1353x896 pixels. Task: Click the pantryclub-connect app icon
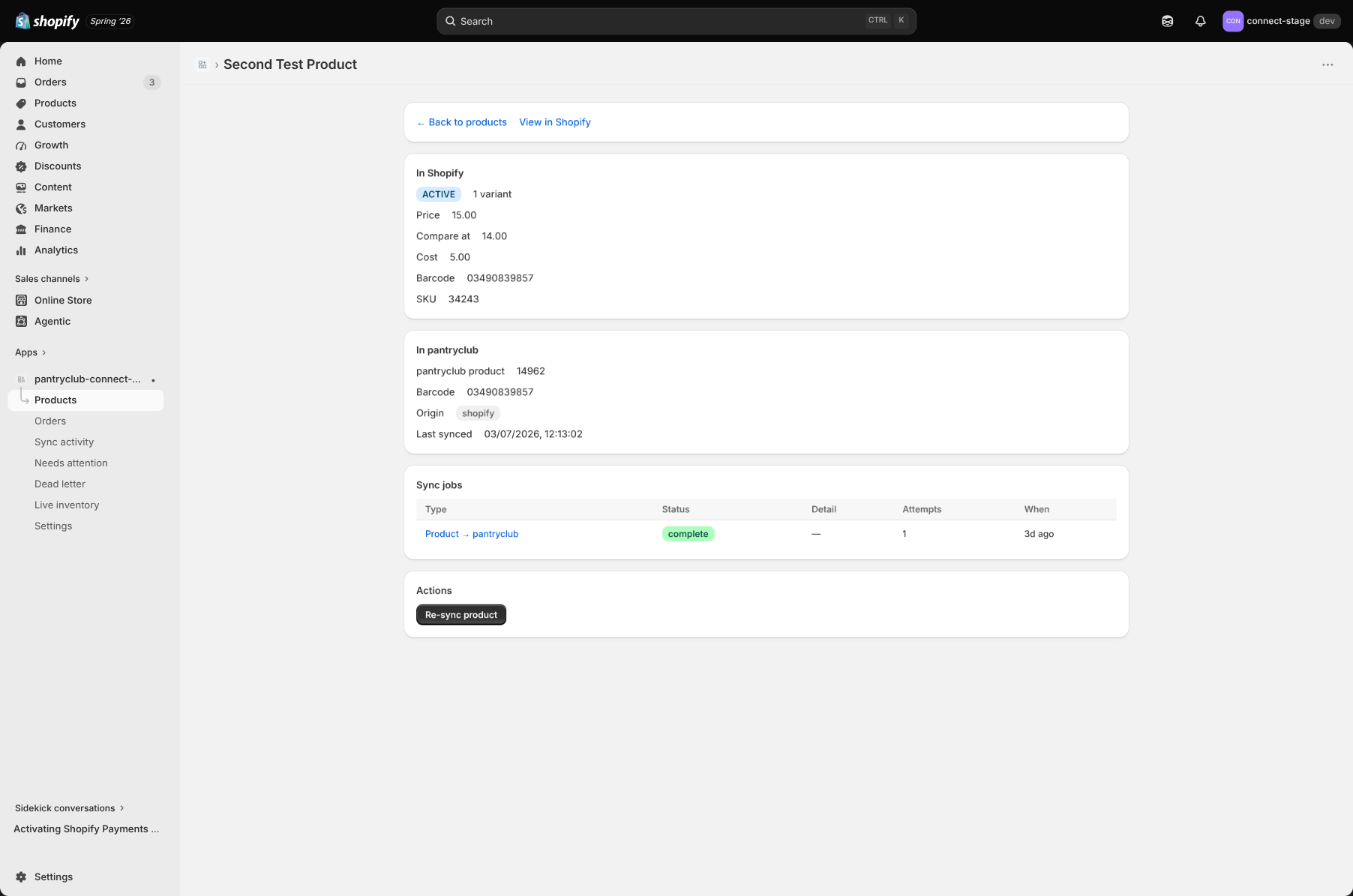[x=21, y=379]
